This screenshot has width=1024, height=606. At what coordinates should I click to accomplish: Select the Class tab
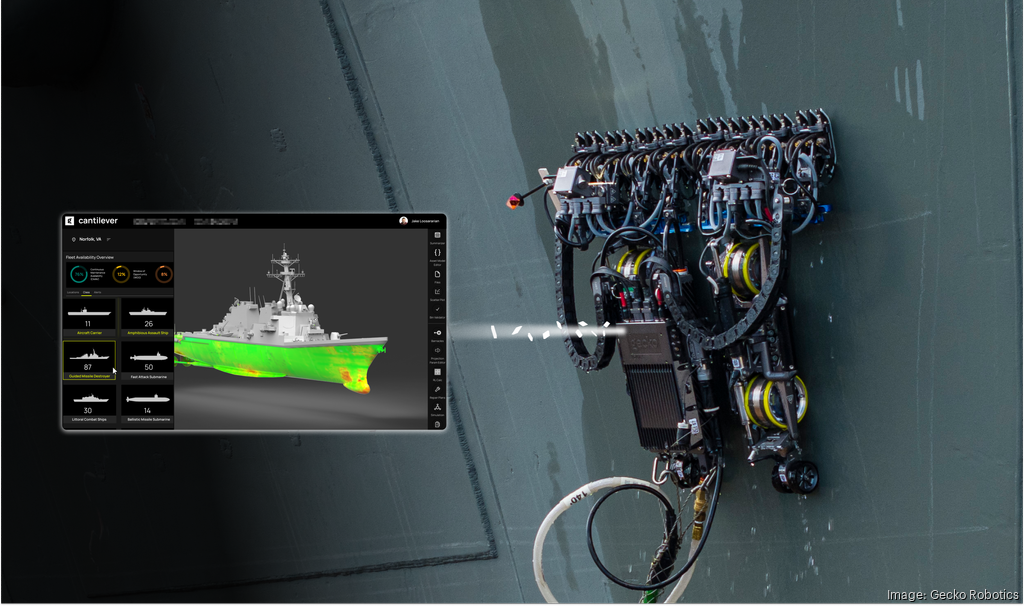click(86, 292)
